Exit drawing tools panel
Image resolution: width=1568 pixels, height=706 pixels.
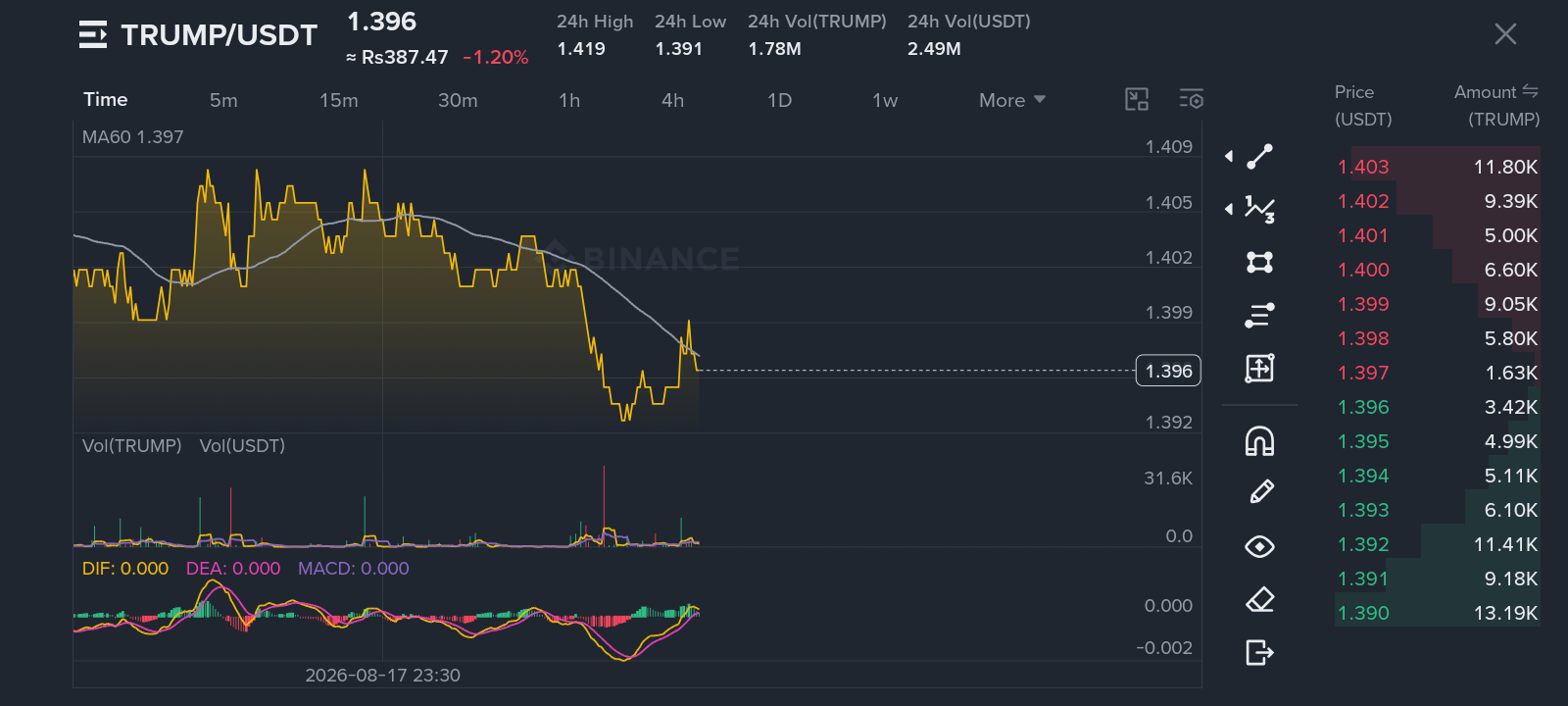(x=1259, y=652)
